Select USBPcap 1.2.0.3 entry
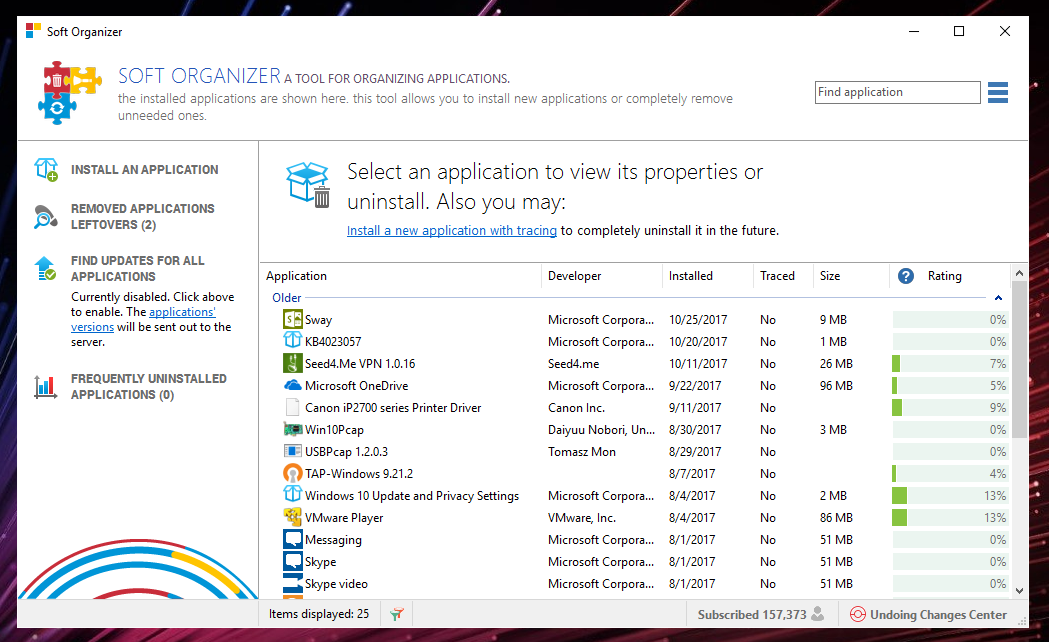The image size is (1049, 642). [347, 452]
